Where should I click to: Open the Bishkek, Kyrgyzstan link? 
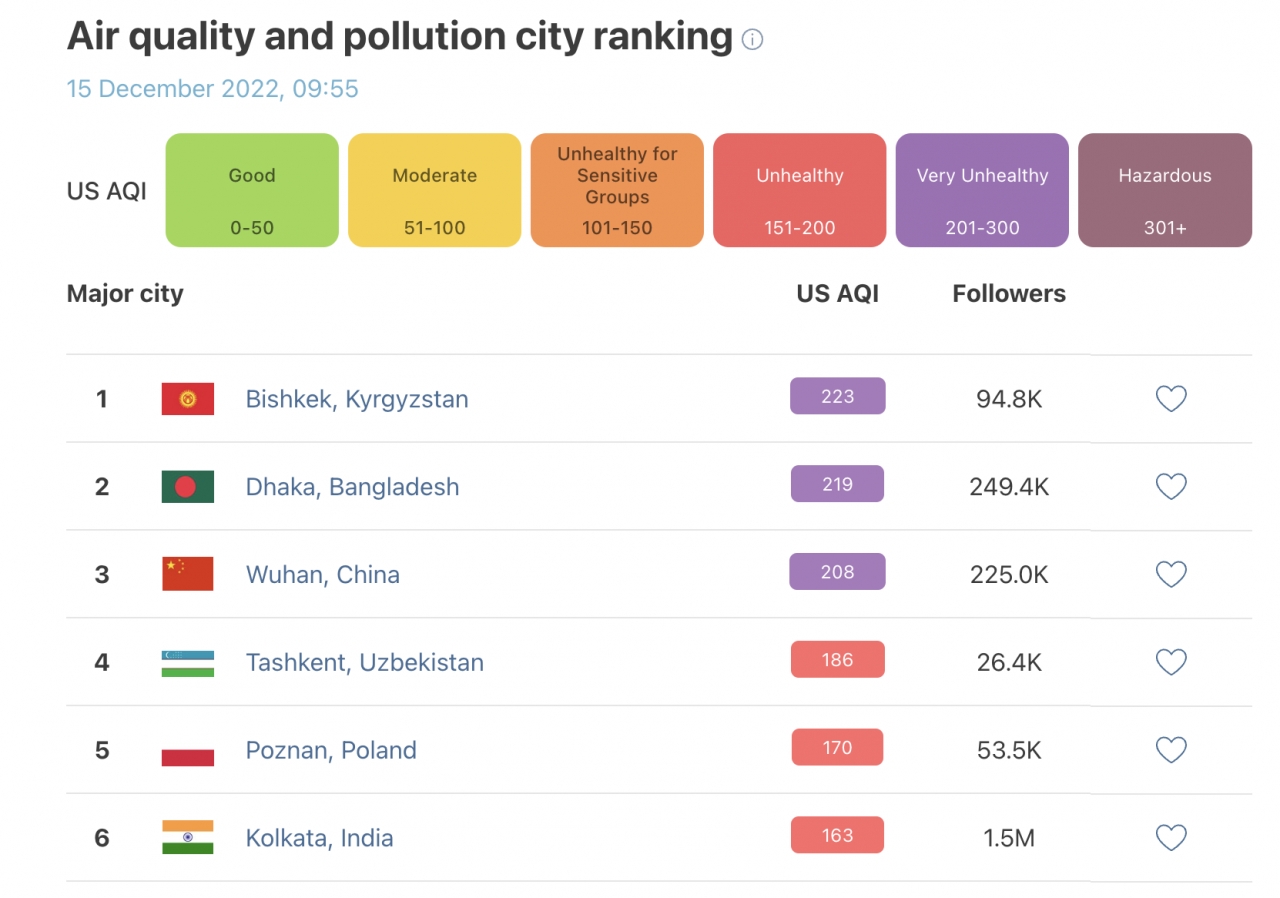(x=357, y=399)
